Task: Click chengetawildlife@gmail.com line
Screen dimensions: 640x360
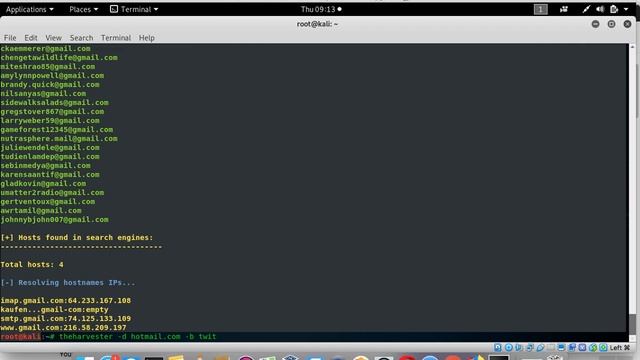Action: tap(59, 58)
